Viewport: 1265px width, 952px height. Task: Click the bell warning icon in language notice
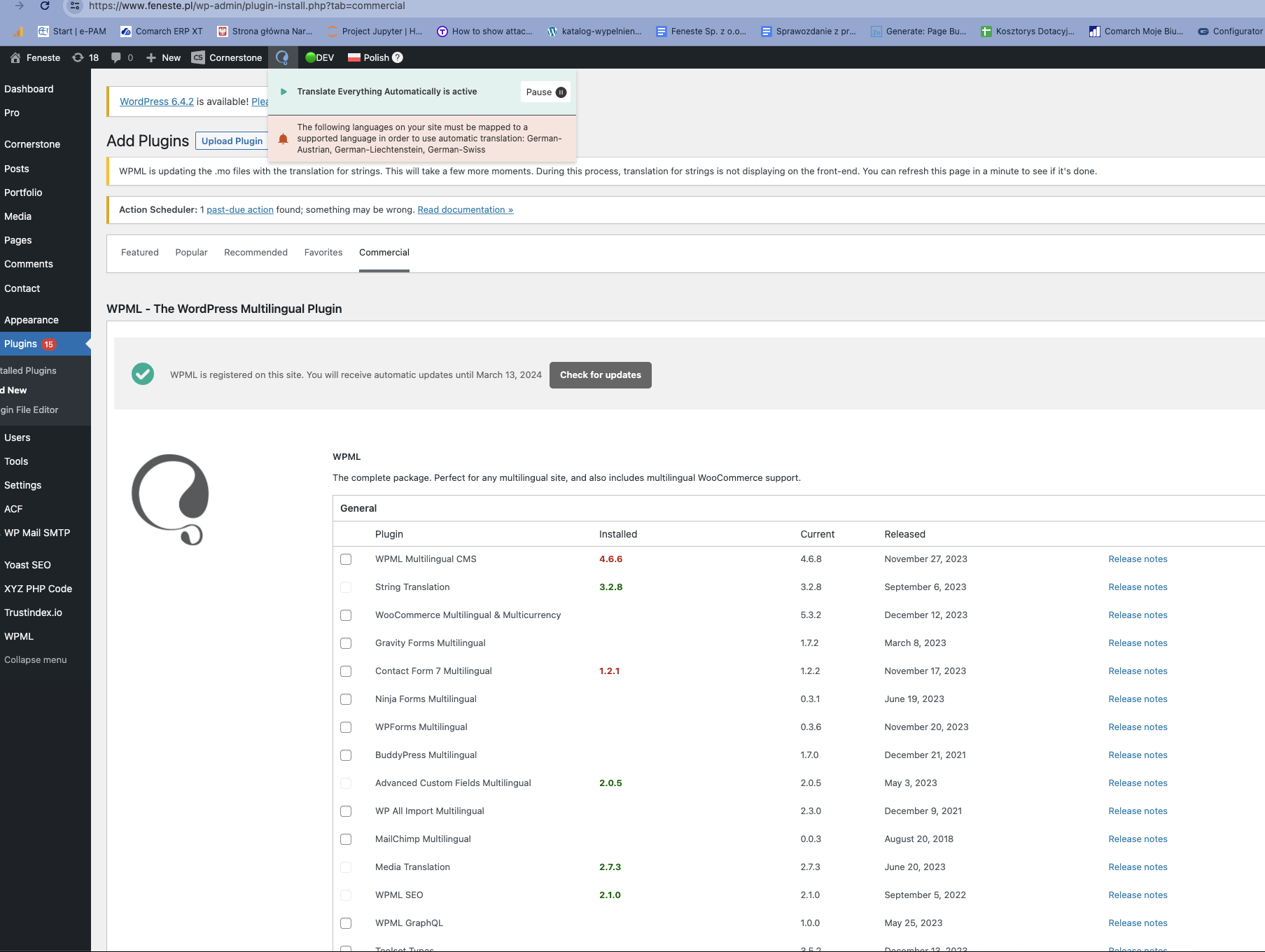(x=283, y=139)
